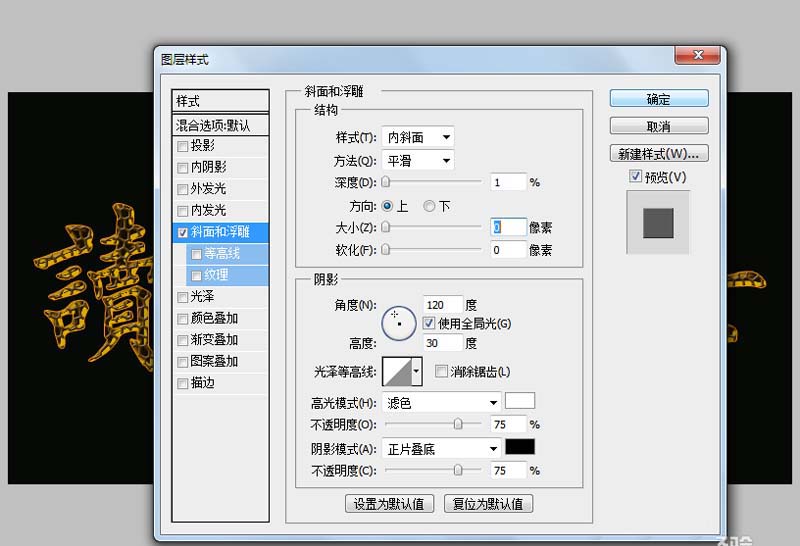Click the 高度 input field showing 30
The image size is (800, 546).
coord(443,342)
